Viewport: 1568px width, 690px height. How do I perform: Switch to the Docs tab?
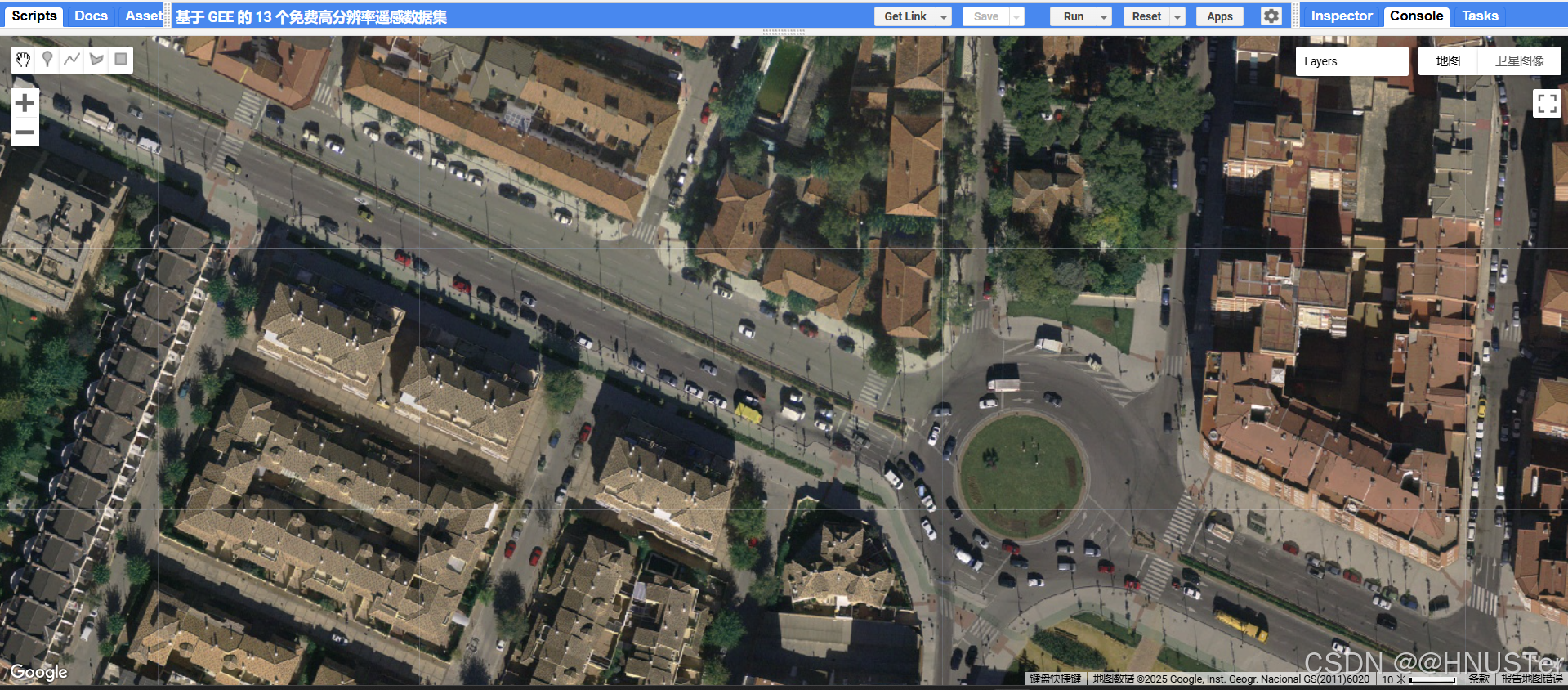[x=91, y=16]
